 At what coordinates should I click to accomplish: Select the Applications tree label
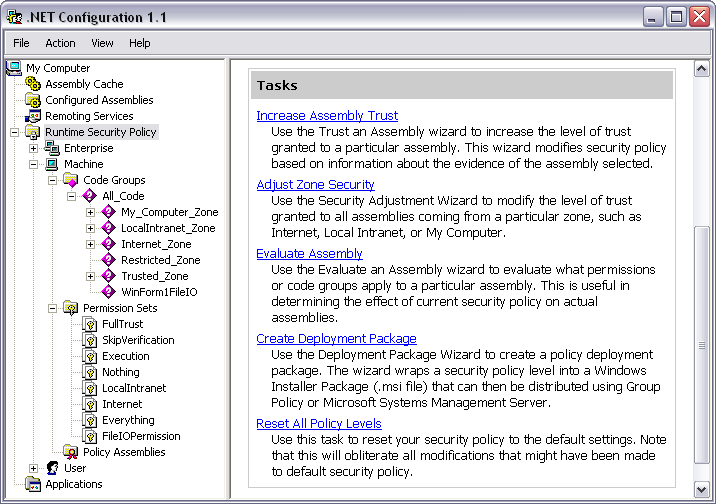[74, 484]
